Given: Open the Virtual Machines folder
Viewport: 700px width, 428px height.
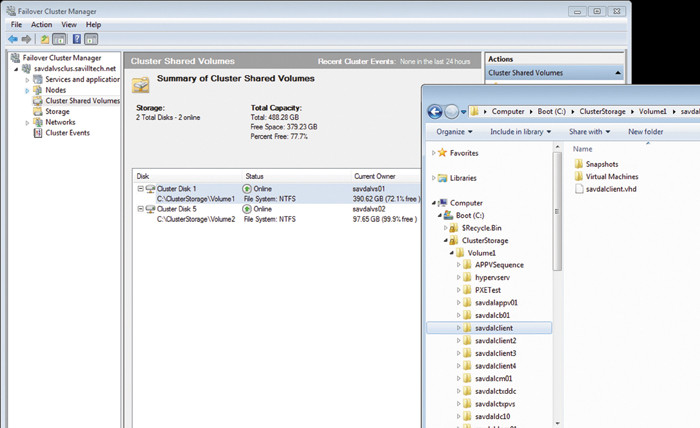Looking at the screenshot, I should coord(611,176).
